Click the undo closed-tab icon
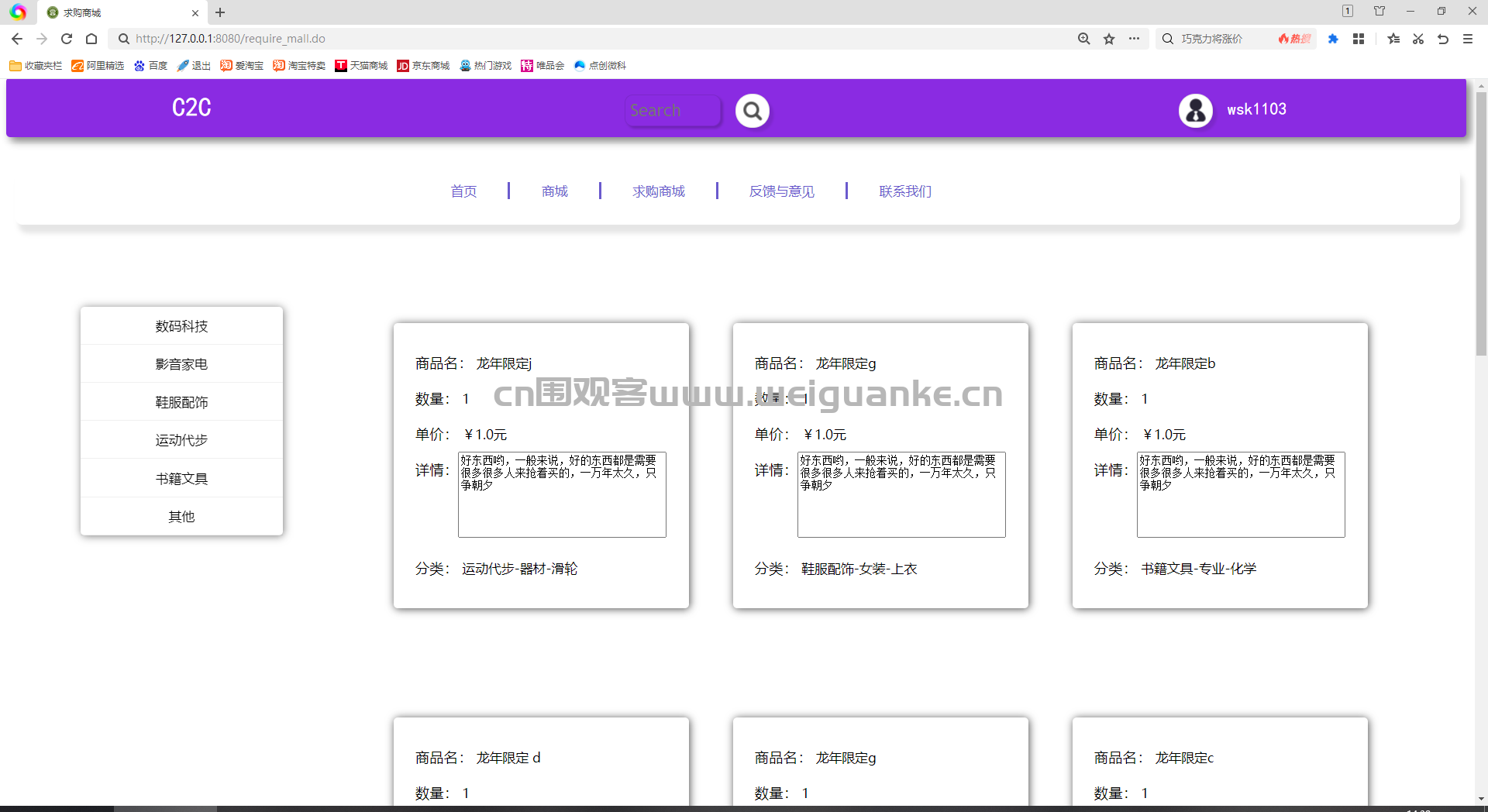 tap(1443, 39)
